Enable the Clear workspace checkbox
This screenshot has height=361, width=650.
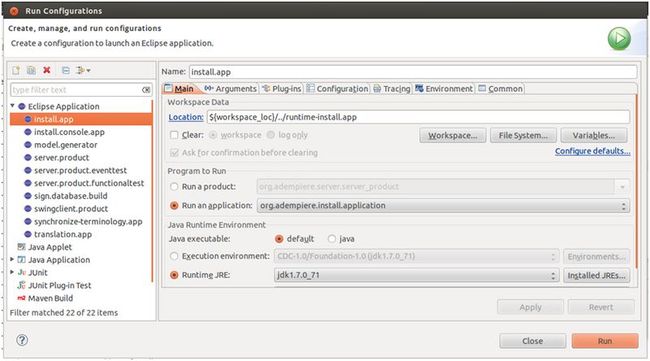[174, 135]
